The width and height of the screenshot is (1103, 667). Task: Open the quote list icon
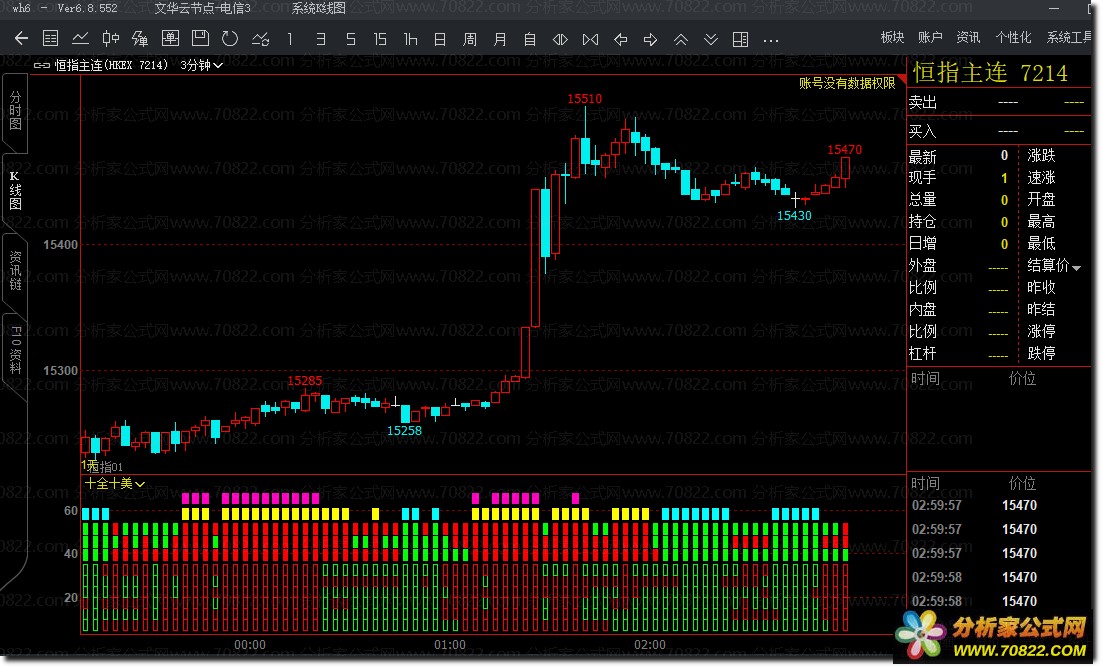(51, 39)
